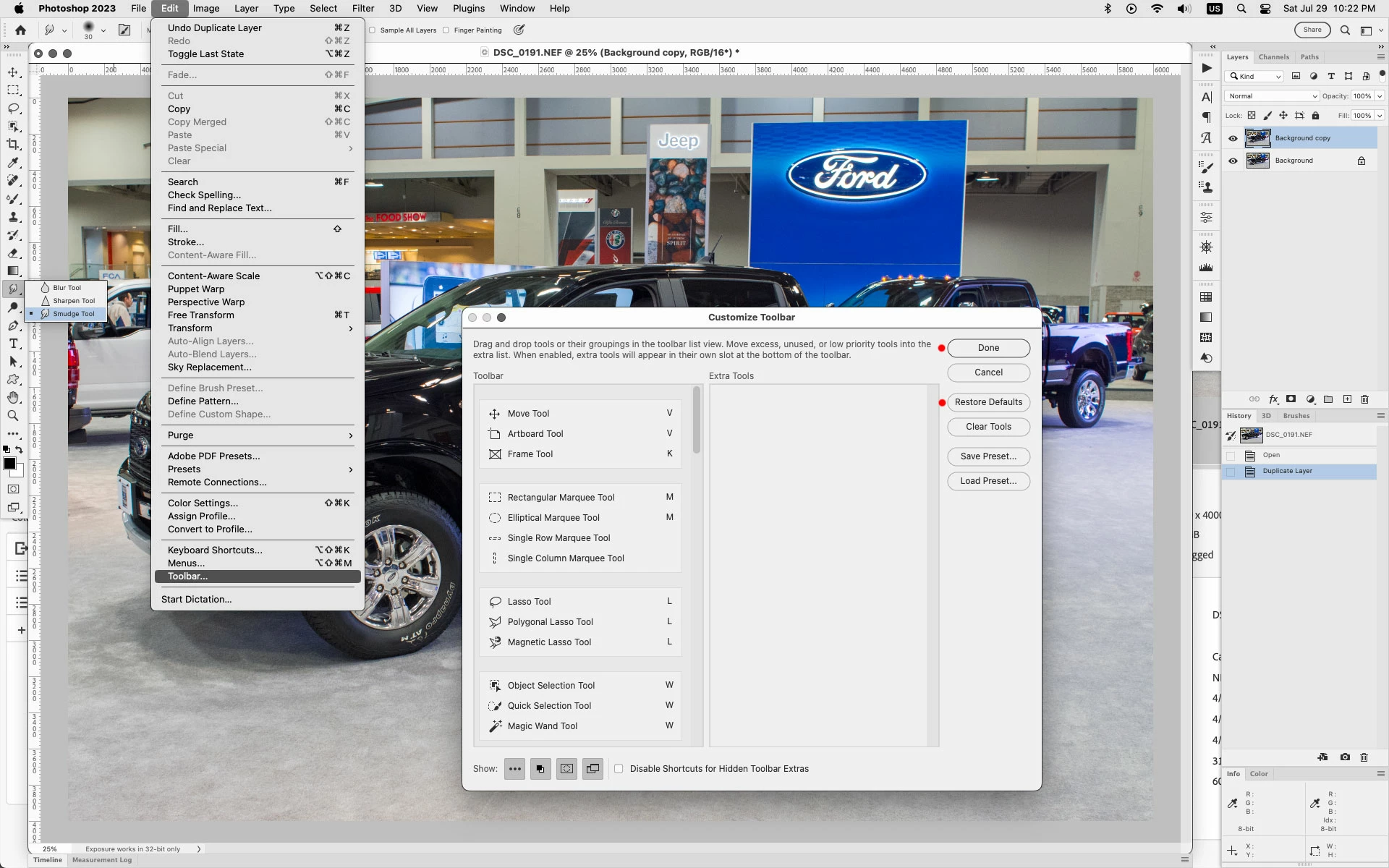Image resolution: width=1389 pixels, height=868 pixels.
Task: Enable Disable Shortcuts for Hidden Toolbar Extras
Action: 619,769
